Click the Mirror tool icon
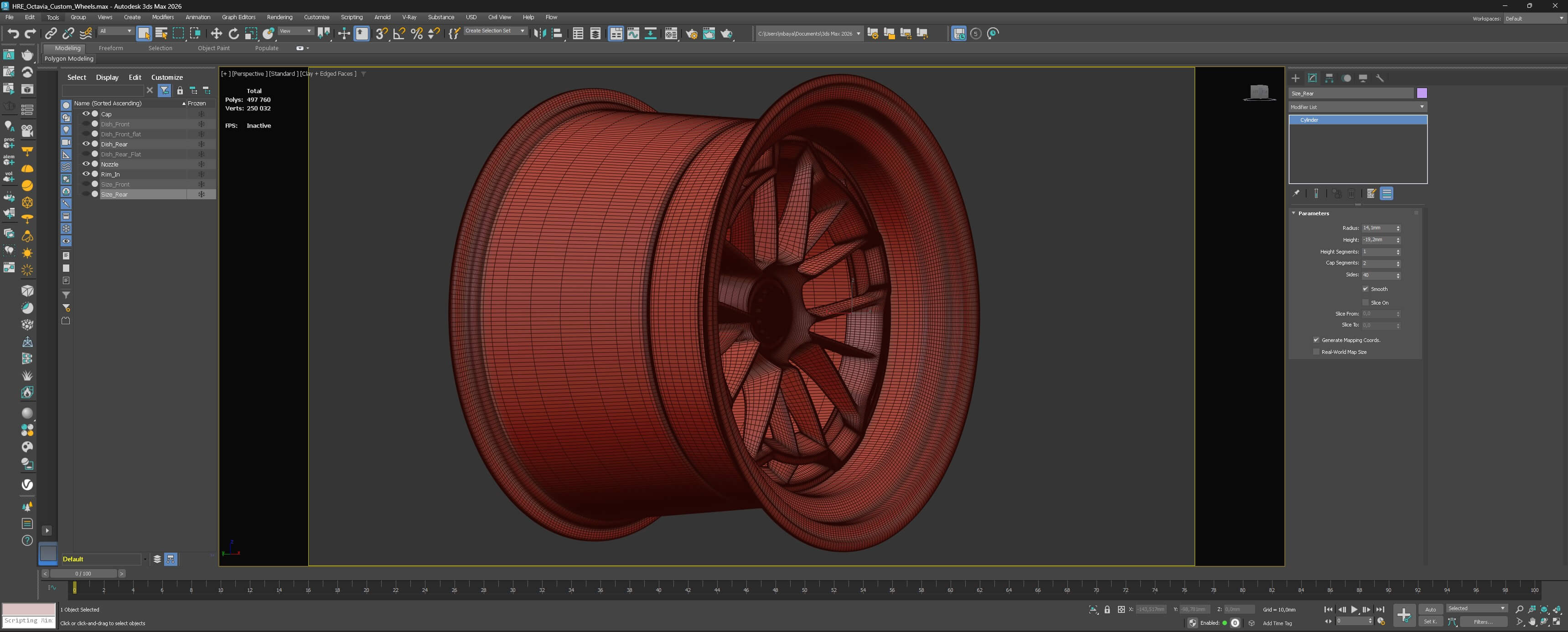 point(539,33)
